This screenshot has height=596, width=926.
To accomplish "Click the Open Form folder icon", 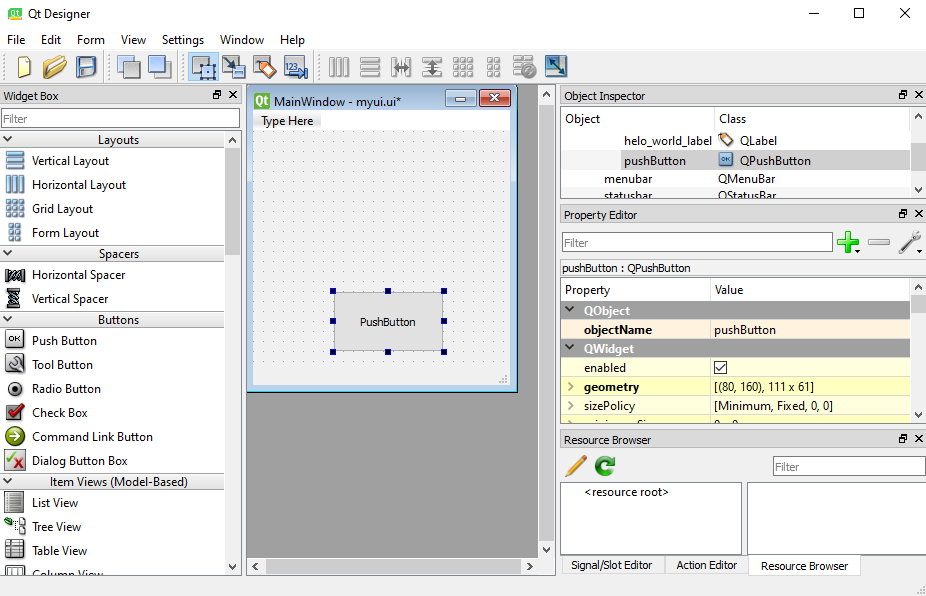I will click(x=55, y=67).
